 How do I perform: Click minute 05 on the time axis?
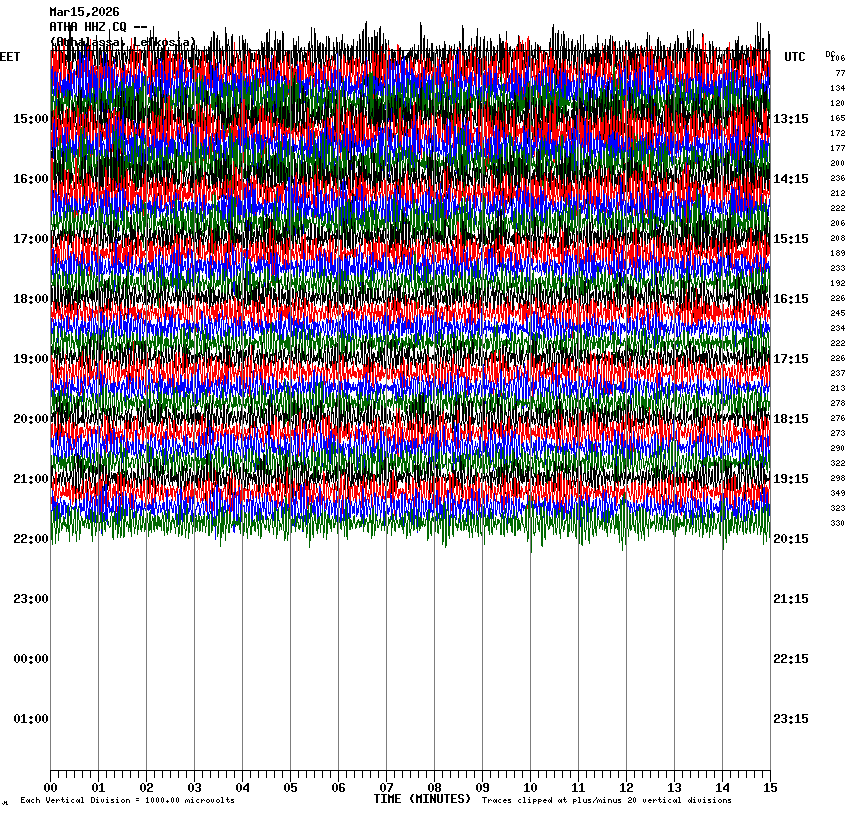[290, 788]
